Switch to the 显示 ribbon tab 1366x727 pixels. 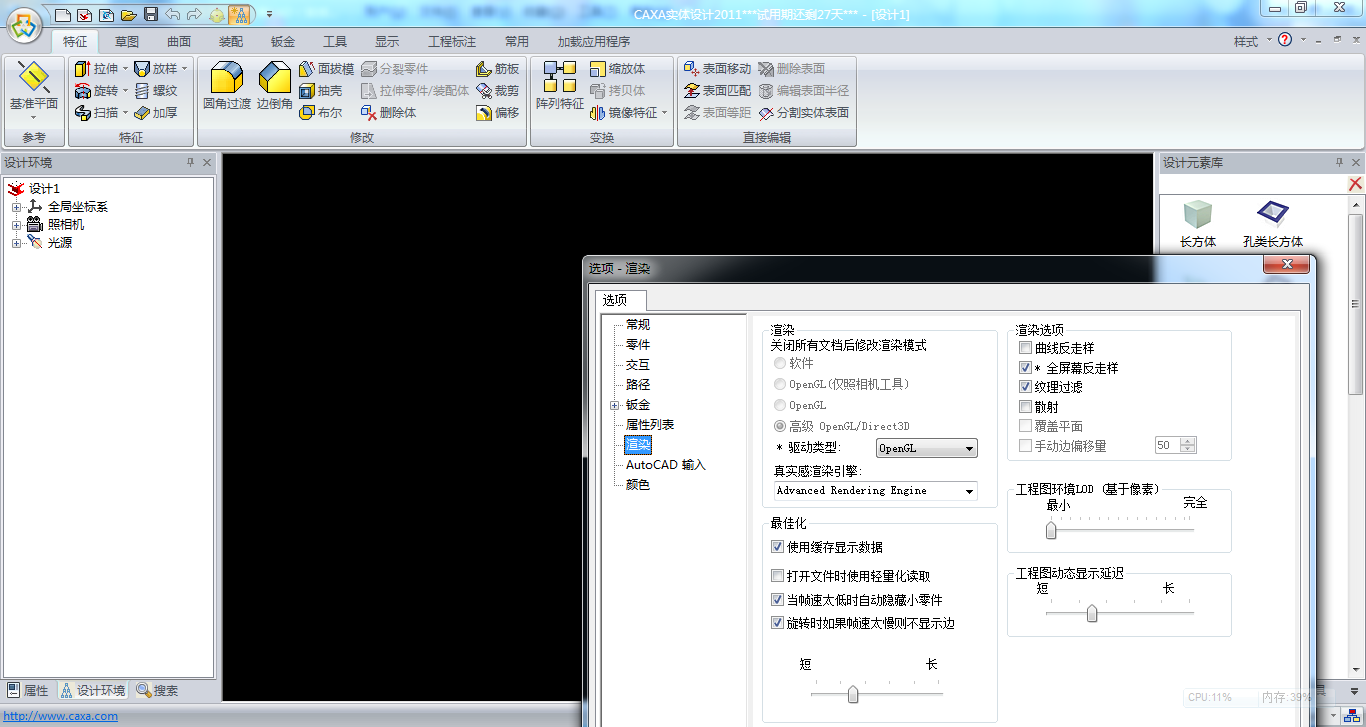[387, 42]
